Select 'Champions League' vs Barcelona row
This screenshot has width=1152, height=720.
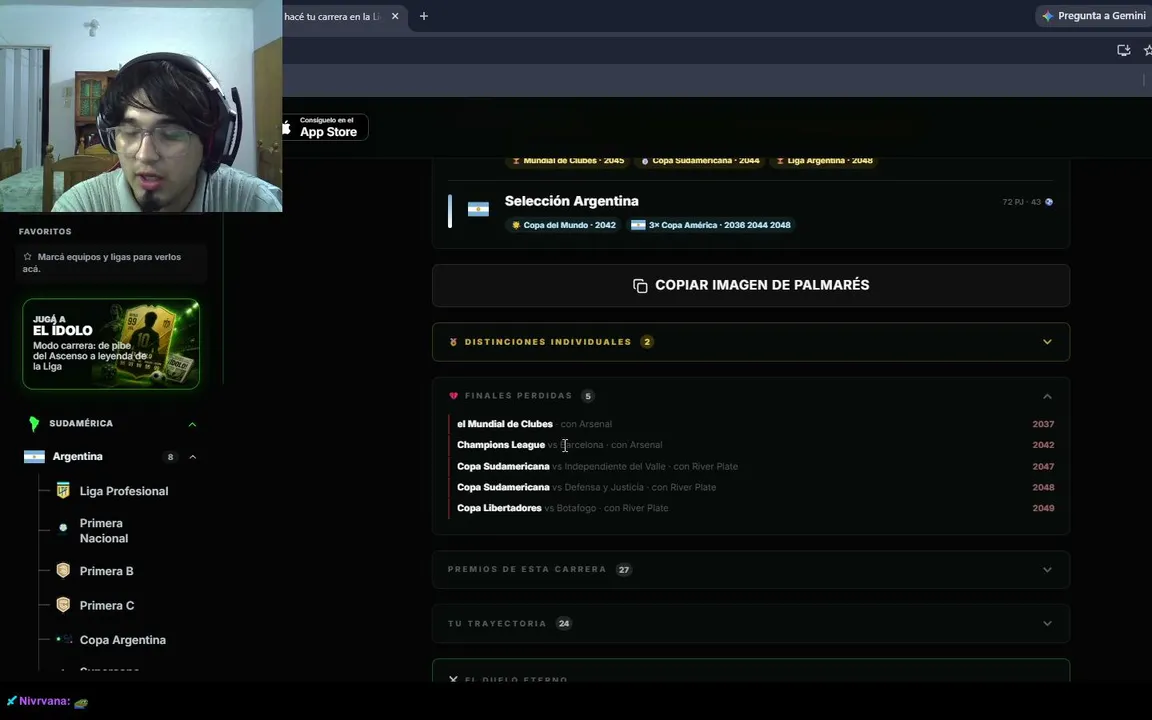point(751,444)
